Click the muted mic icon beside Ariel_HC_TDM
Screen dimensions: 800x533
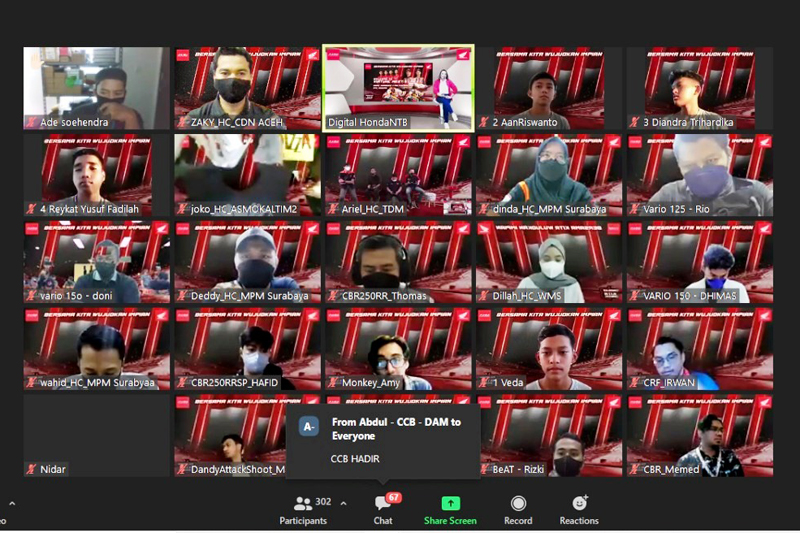point(333,209)
